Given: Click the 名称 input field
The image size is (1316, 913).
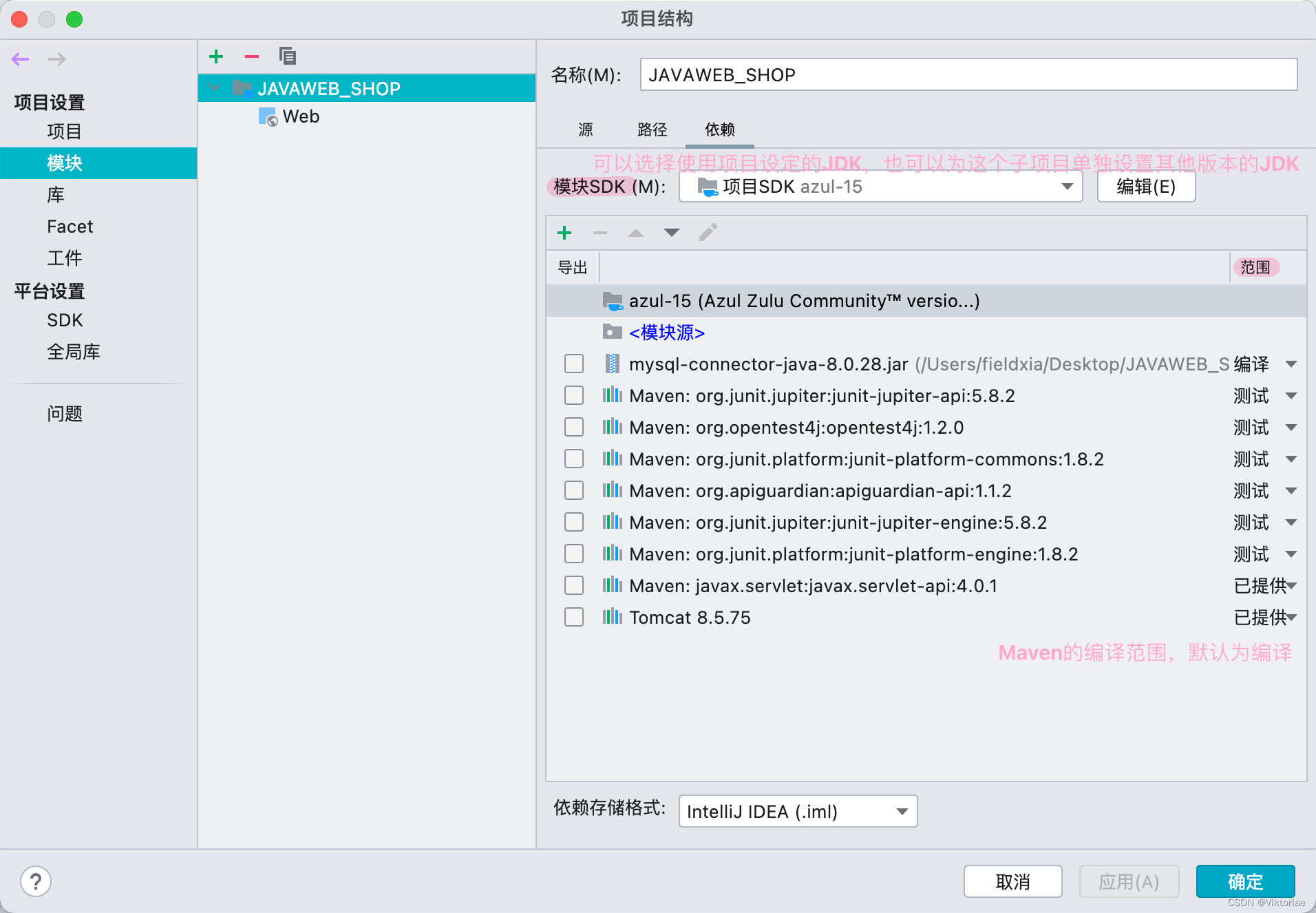Looking at the screenshot, I should pos(968,74).
